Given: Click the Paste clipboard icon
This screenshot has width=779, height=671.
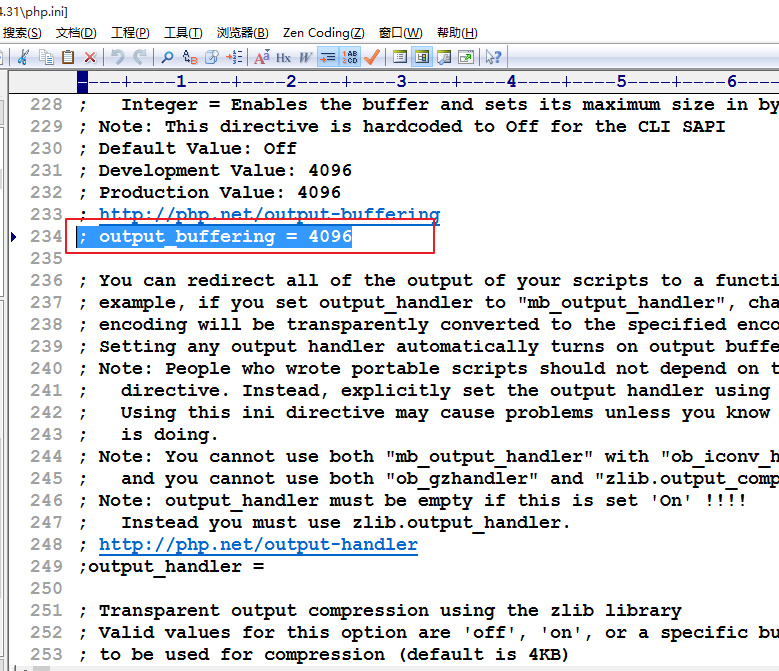Looking at the screenshot, I should point(68,57).
